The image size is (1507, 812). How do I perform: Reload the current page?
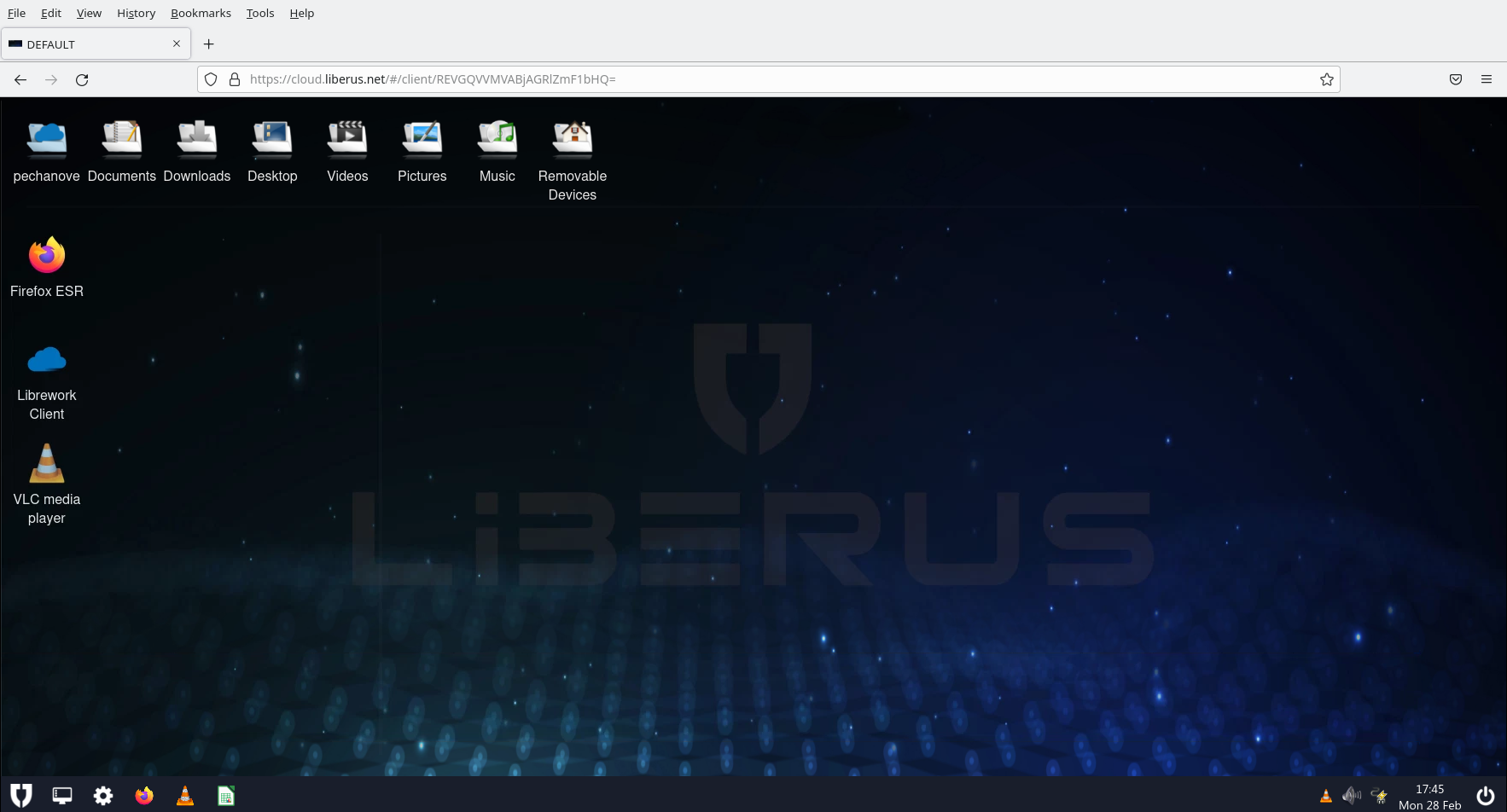click(x=82, y=79)
